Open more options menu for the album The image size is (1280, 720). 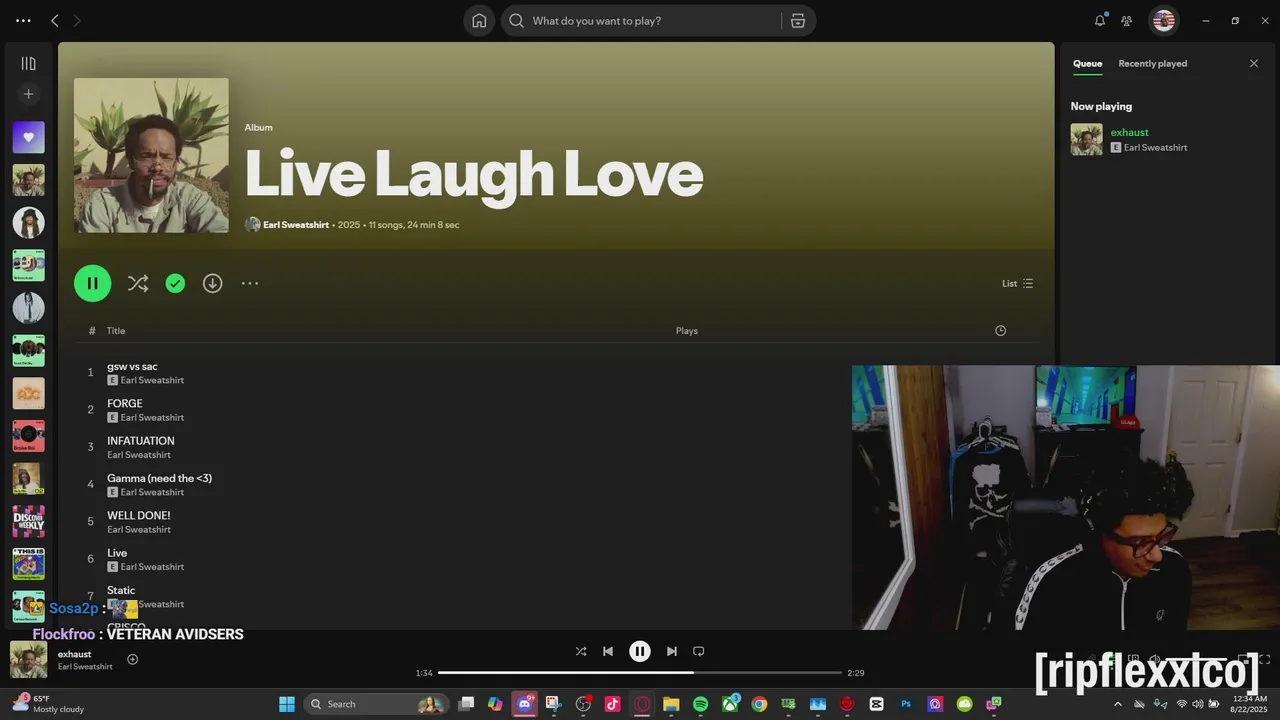pos(250,284)
